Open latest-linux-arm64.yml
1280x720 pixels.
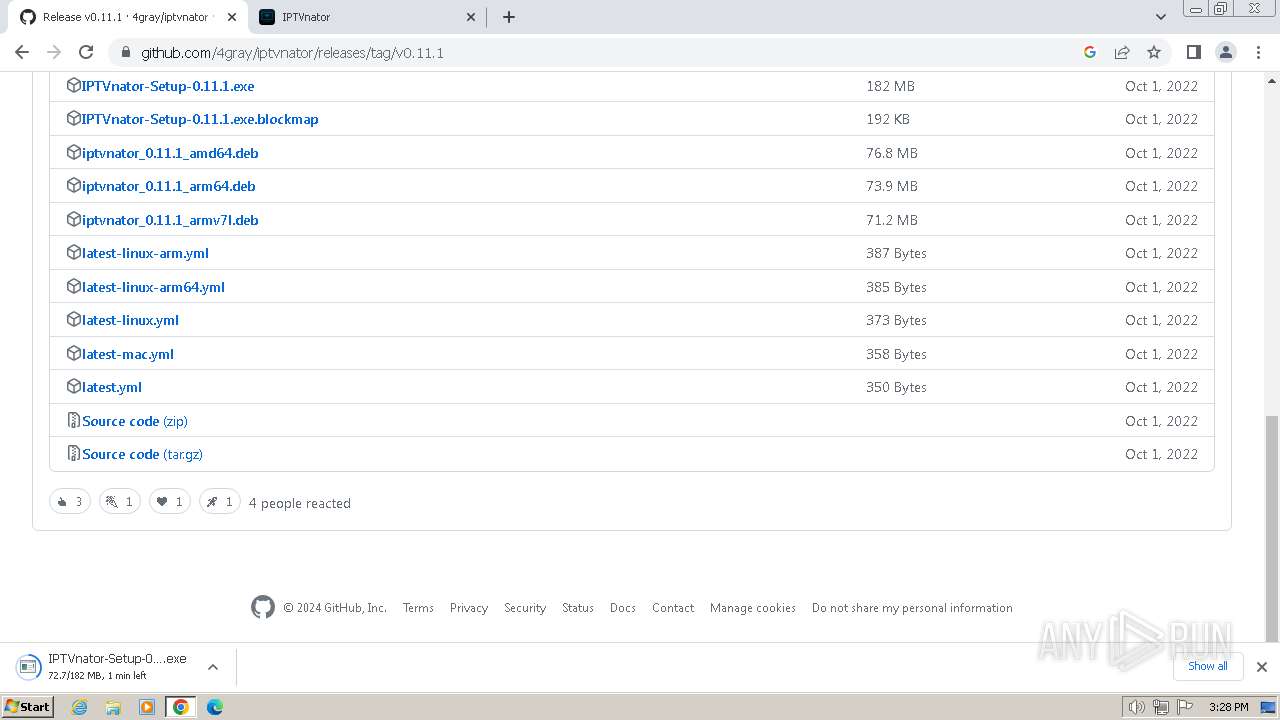(x=153, y=287)
